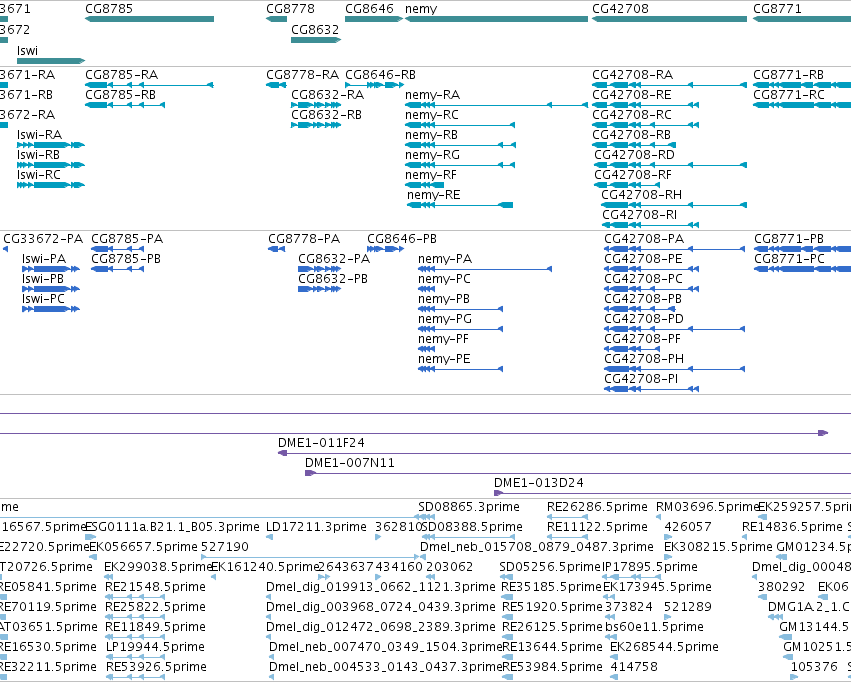Select the CG42708-RF transcript label

pos(633,175)
